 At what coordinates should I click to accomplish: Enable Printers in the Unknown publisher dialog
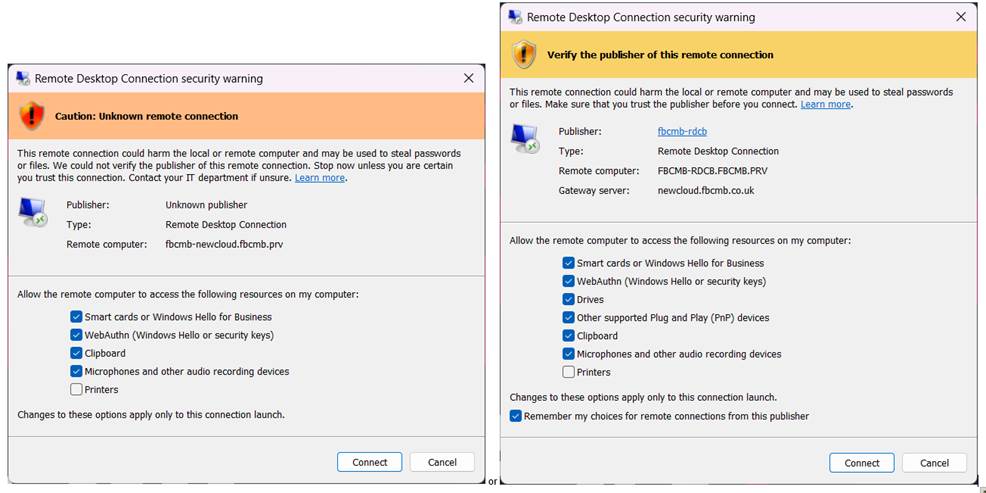coord(77,389)
